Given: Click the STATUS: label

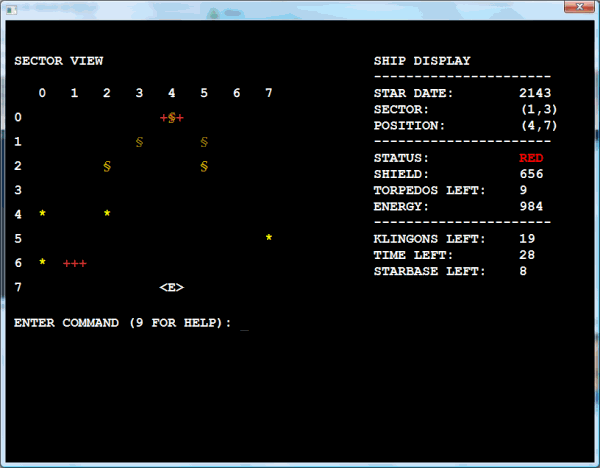Looking at the screenshot, I should tap(401, 158).
